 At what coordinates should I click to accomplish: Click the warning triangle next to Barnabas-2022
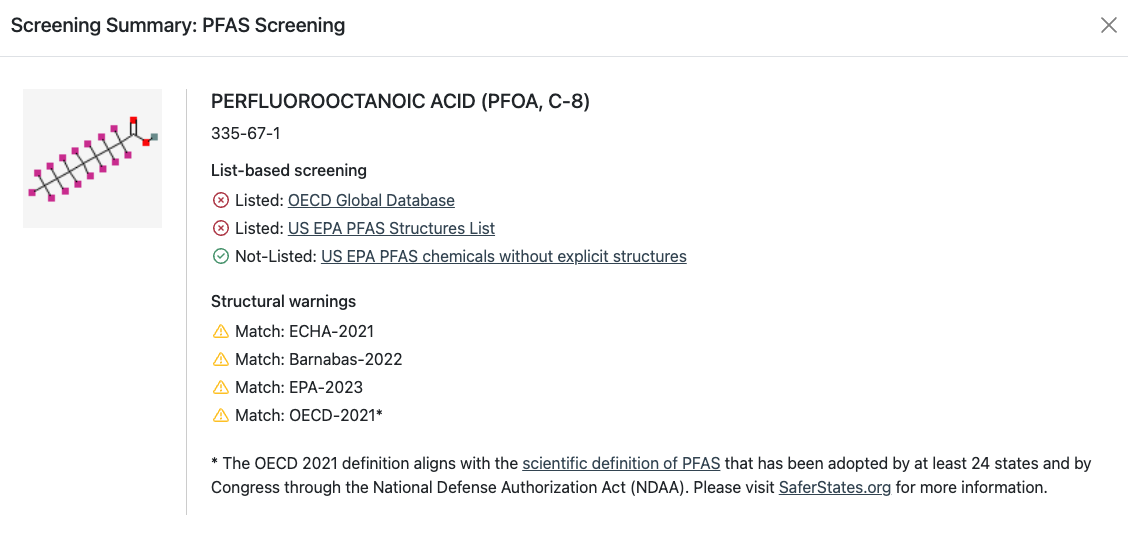pyautogui.click(x=220, y=359)
